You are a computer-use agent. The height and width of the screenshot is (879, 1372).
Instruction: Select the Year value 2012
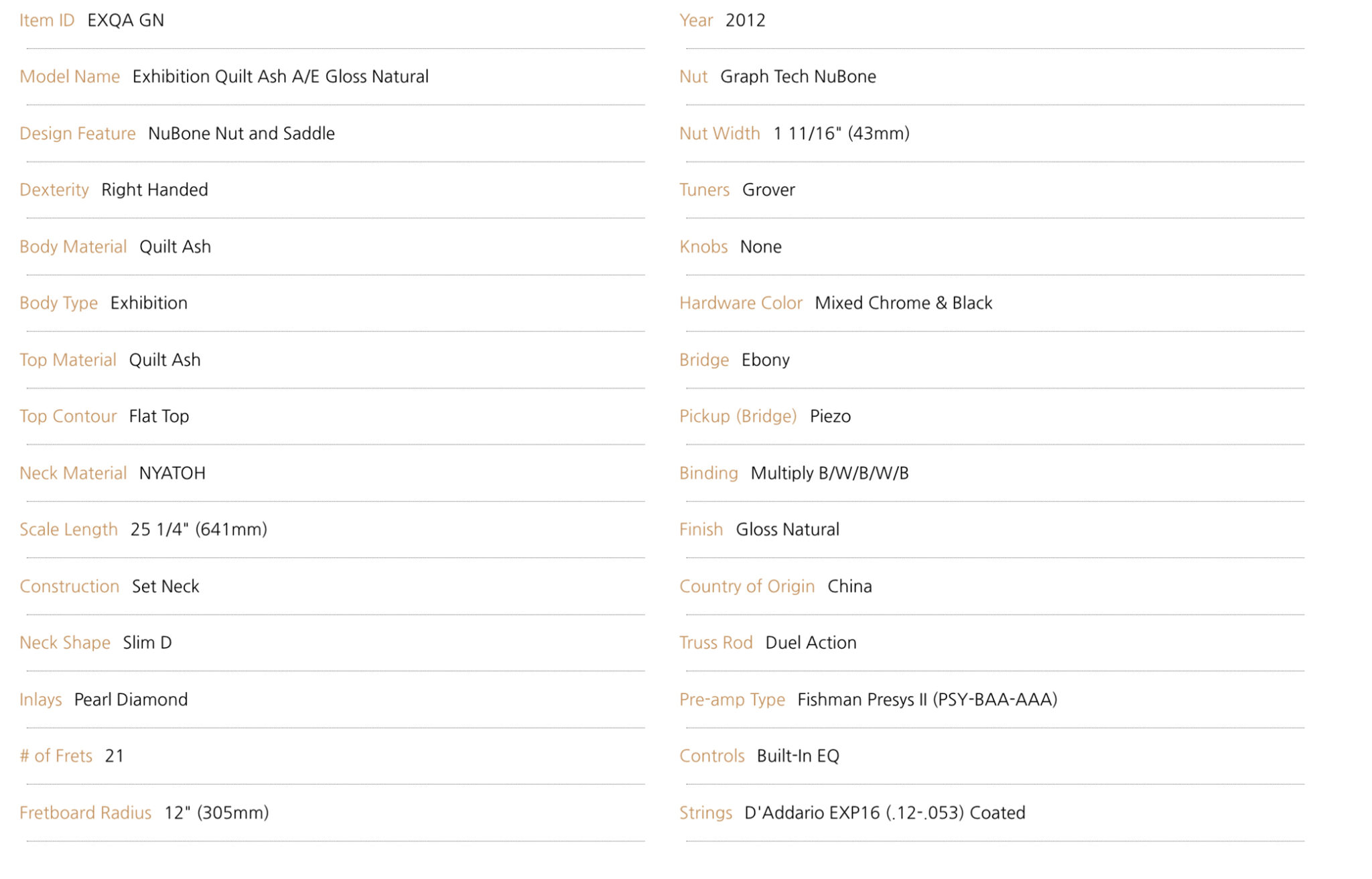(746, 20)
